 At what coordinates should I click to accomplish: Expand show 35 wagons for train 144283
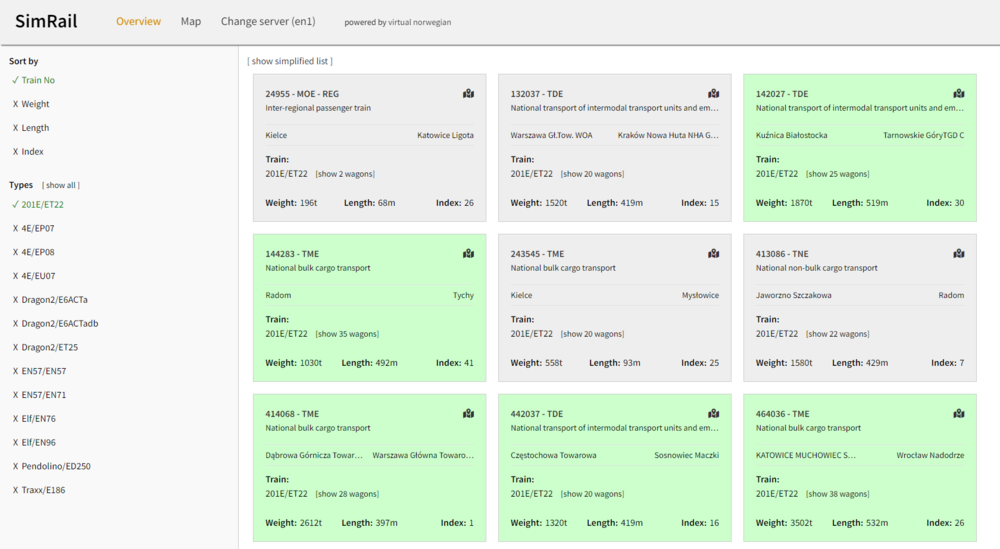(x=348, y=334)
